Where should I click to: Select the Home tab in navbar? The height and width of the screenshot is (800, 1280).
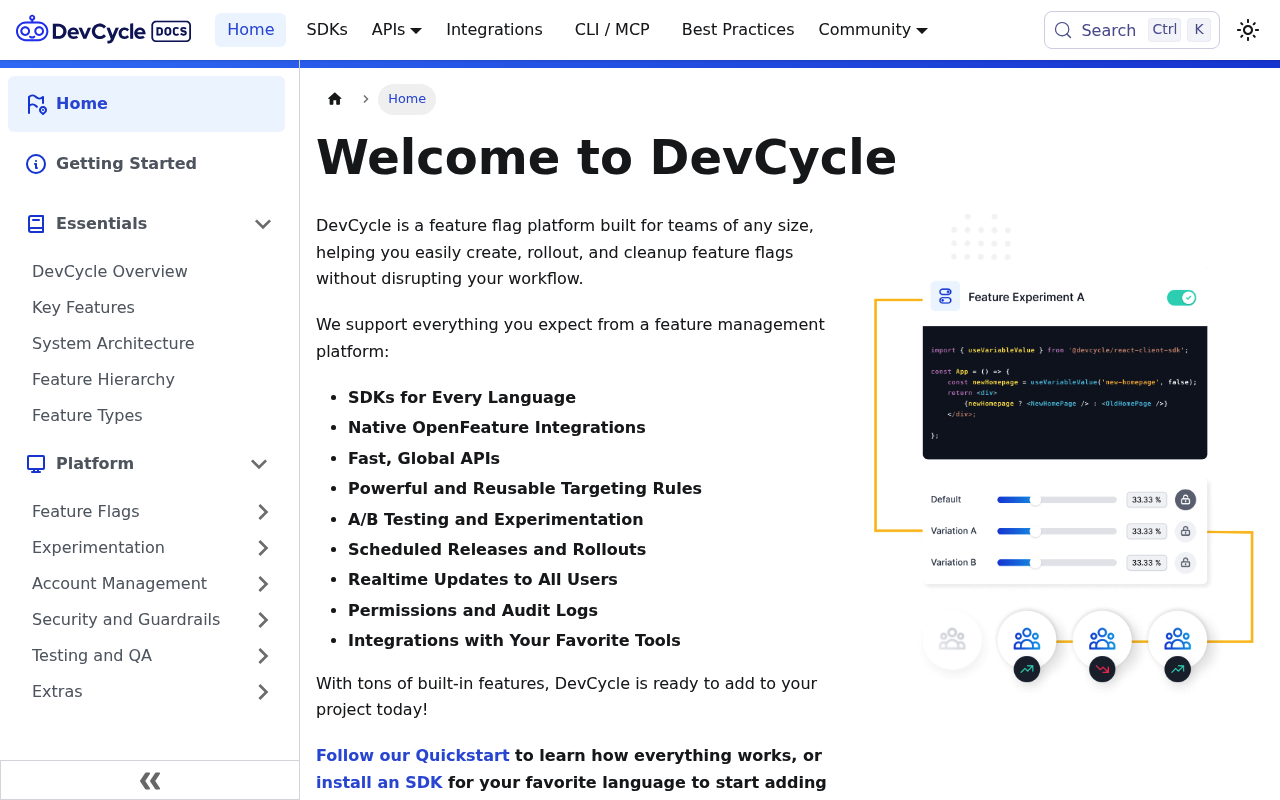pos(251,30)
